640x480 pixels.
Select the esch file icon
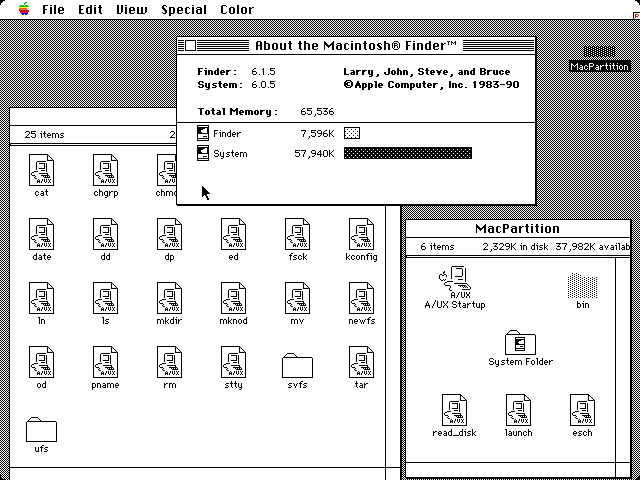[x=582, y=410]
